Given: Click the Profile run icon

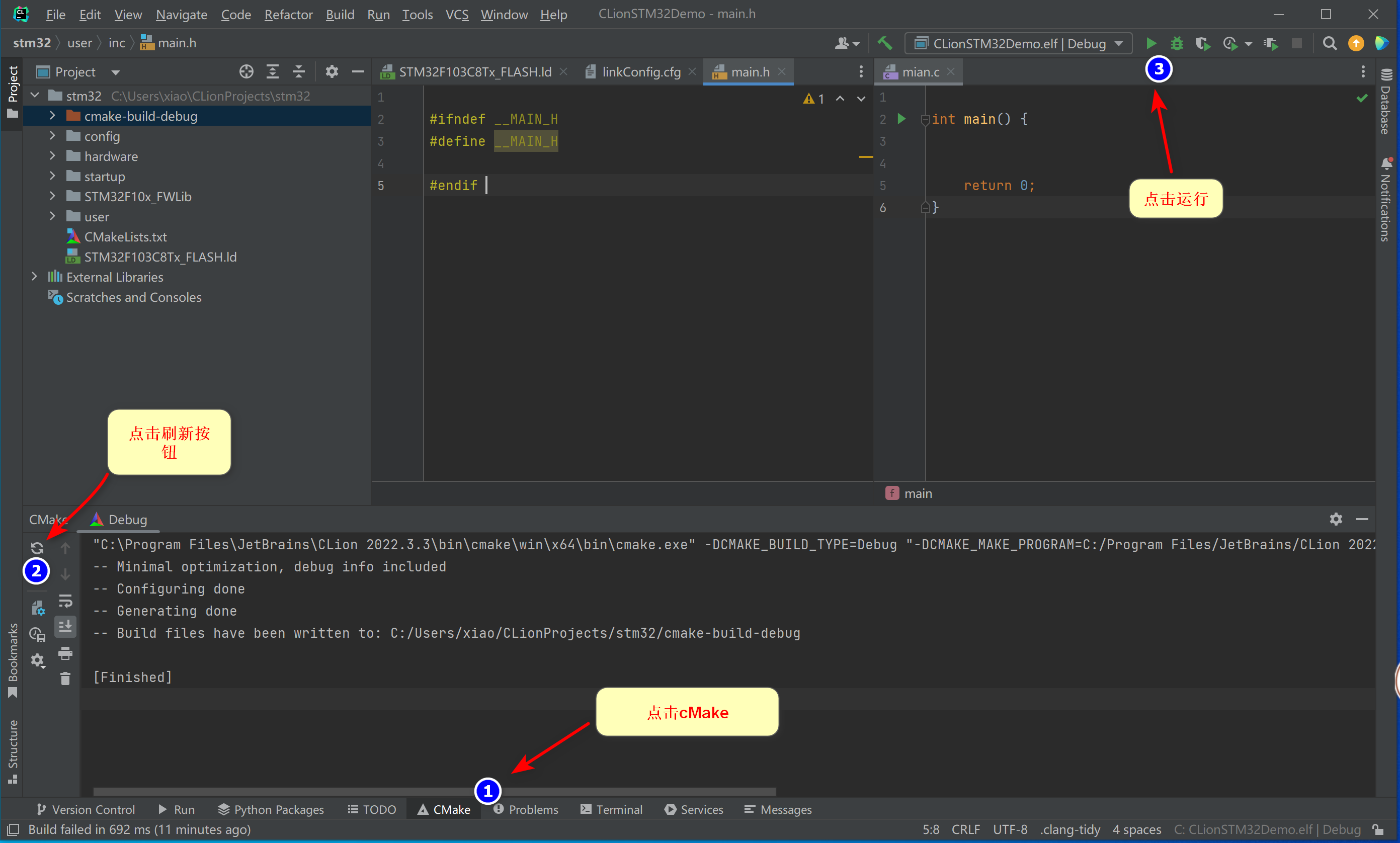Looking at the screenshot, I should [1230, 43].
